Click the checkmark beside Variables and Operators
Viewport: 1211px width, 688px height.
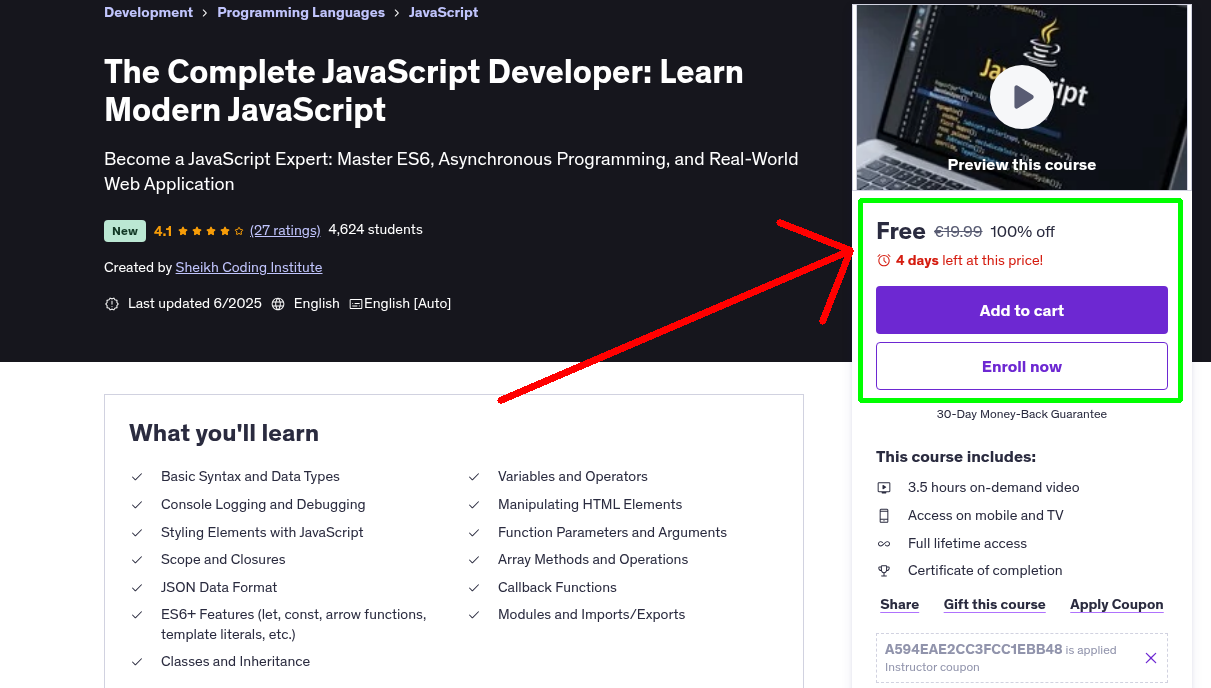coord(474,477)
